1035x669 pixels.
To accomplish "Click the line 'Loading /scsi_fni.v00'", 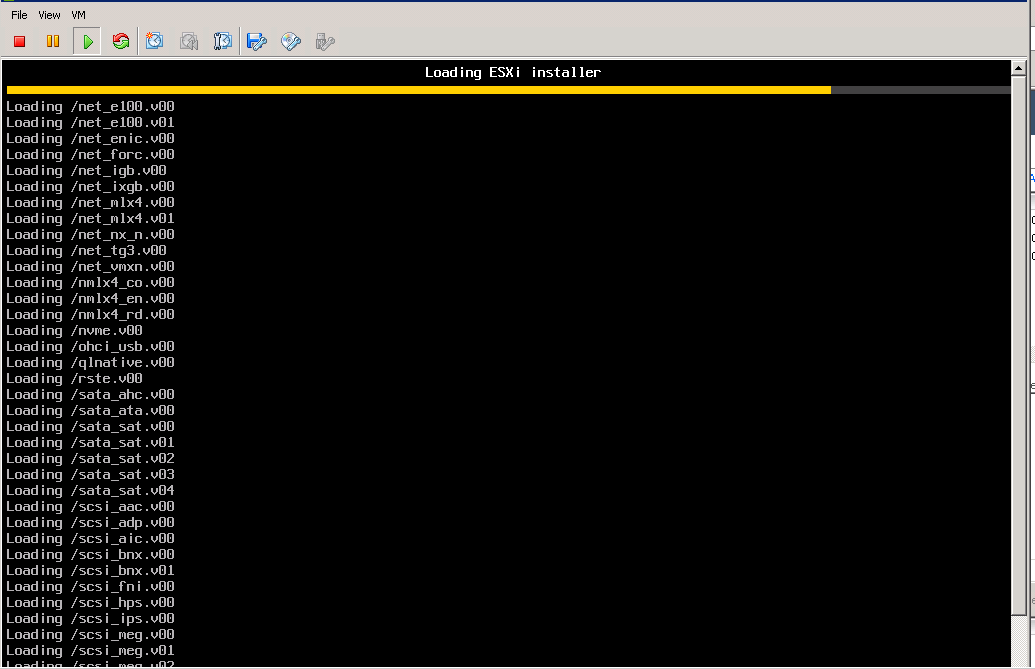I will 90,587.
